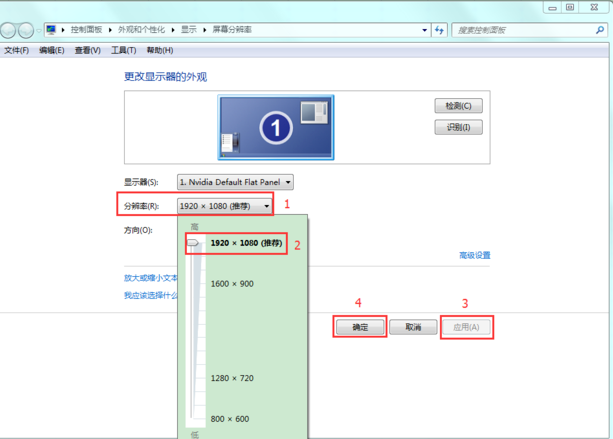This screenshot has width=613, height=439.
Task: Click the 搜索控制面板 search field
Action: click(x=529, y=30)
